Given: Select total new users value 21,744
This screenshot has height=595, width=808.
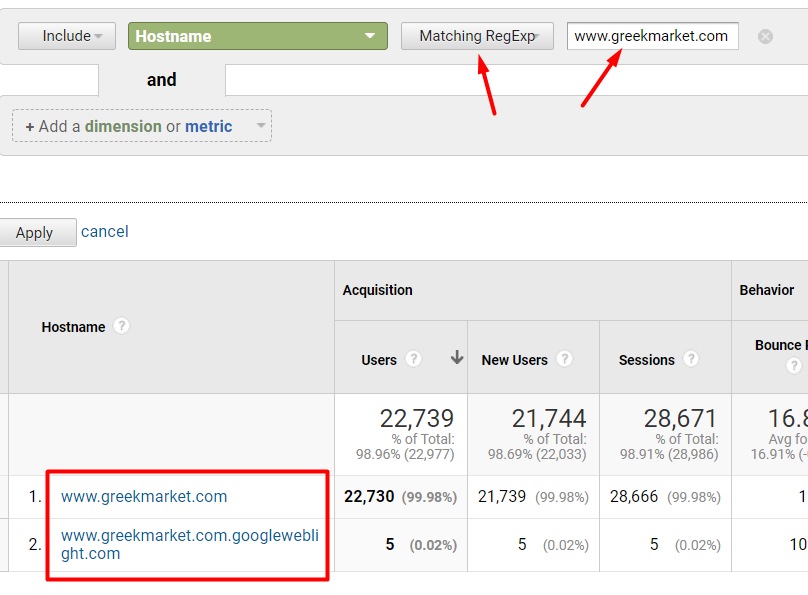Looking at the screenshot, I should click(x=549, y=418).
